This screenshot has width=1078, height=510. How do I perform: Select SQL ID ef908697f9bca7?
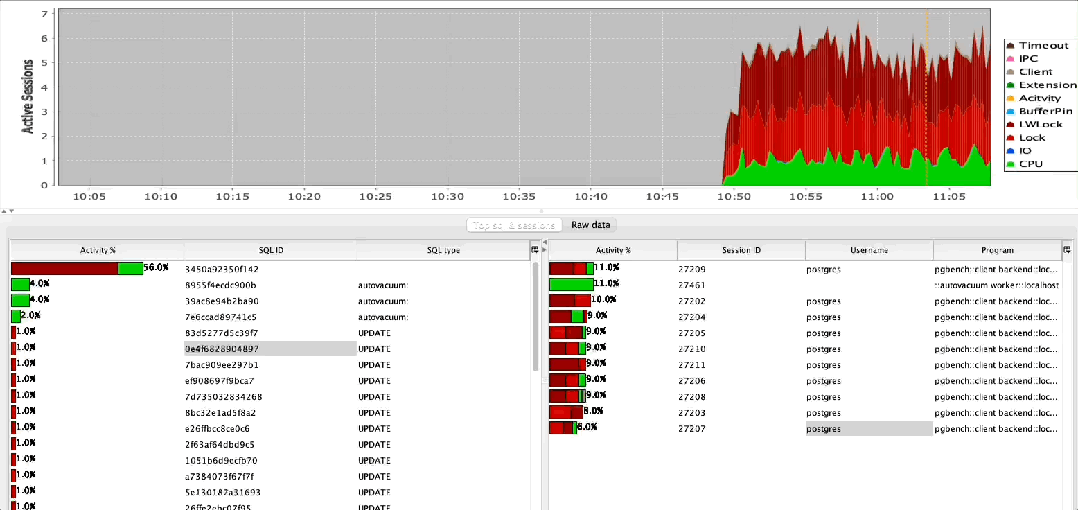click(219, 380)
